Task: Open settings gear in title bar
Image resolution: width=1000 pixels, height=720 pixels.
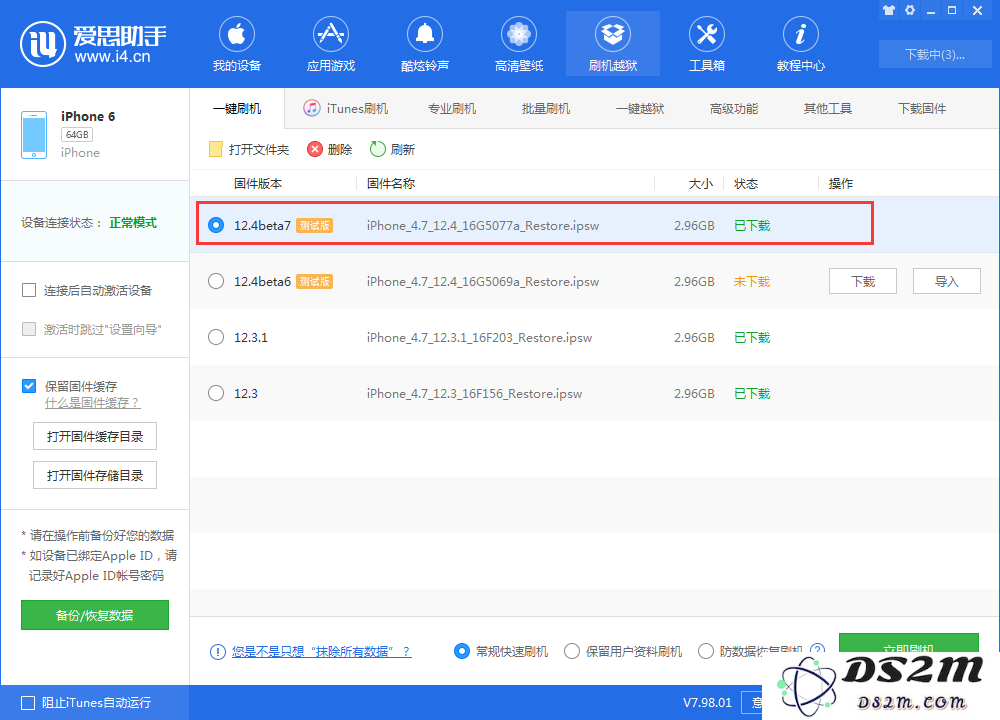Action: [x=910, y=10]
